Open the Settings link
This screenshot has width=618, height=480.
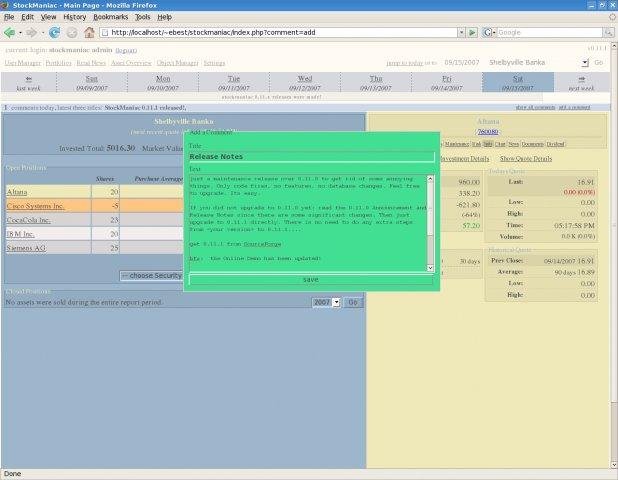[214, 63]
